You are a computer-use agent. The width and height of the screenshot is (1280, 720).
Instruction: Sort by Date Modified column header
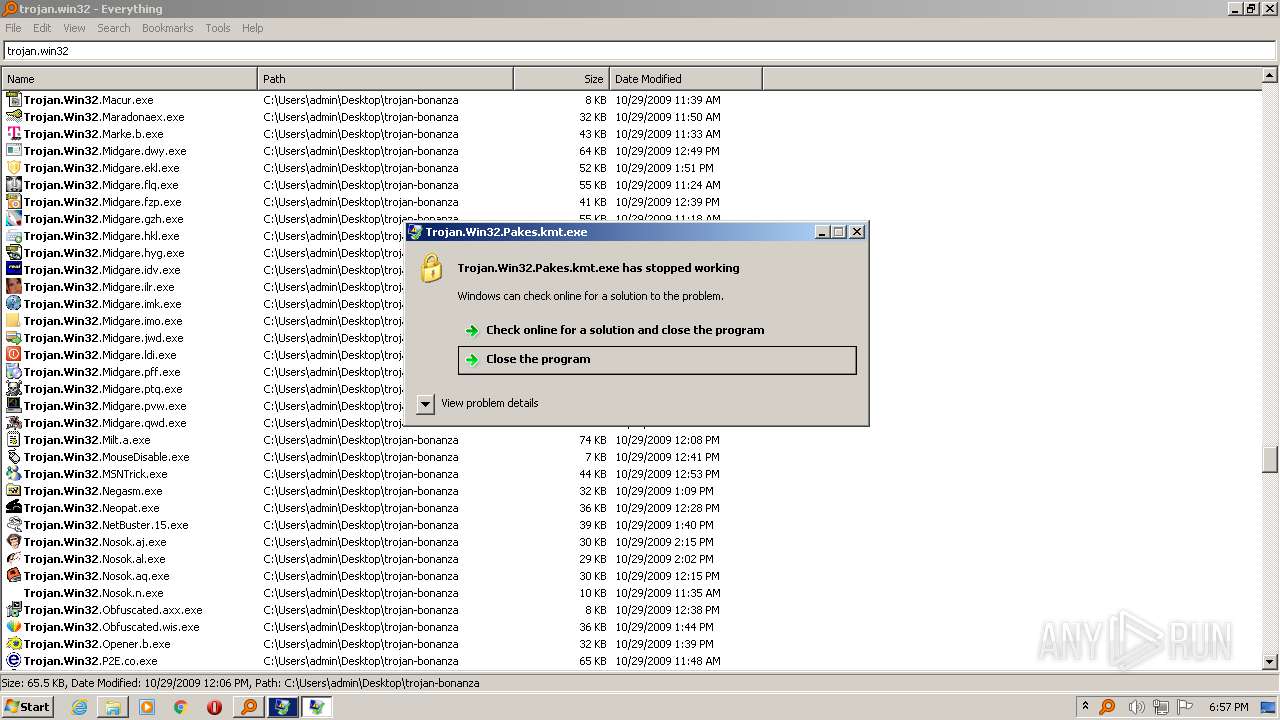[685, 79]
